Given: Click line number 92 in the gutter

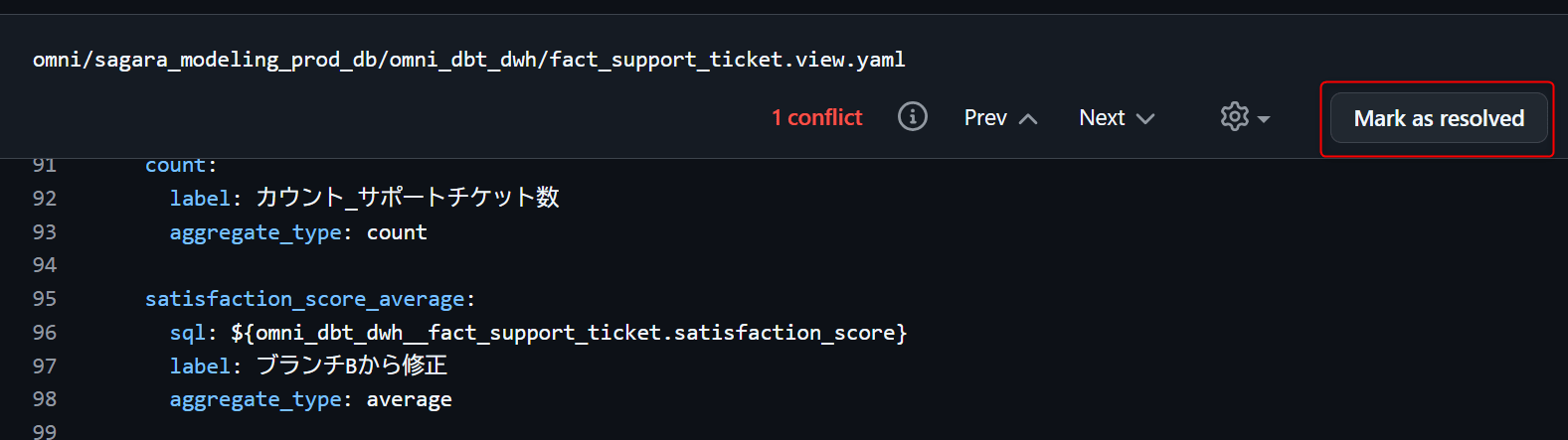Looking at the screenshot, I should pyautogui.click(x=45, y=199).
